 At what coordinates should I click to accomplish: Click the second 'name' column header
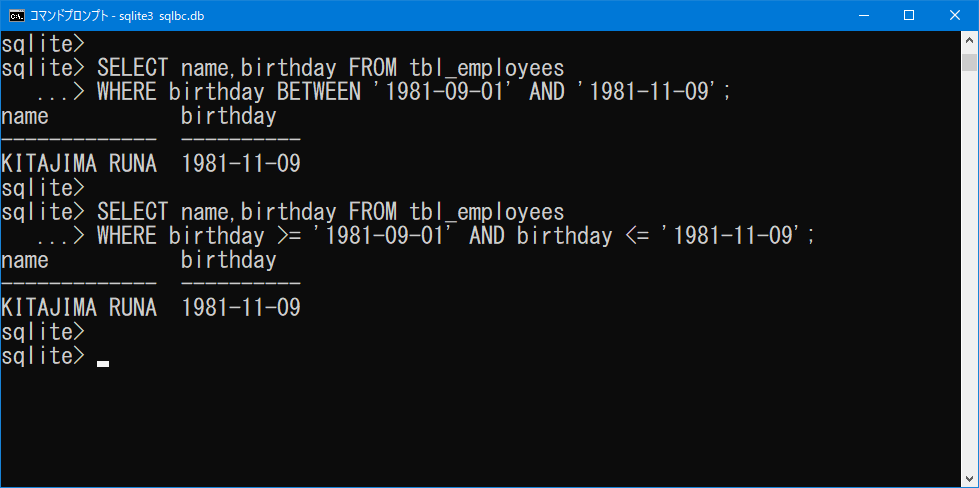[x=24, y=260]
